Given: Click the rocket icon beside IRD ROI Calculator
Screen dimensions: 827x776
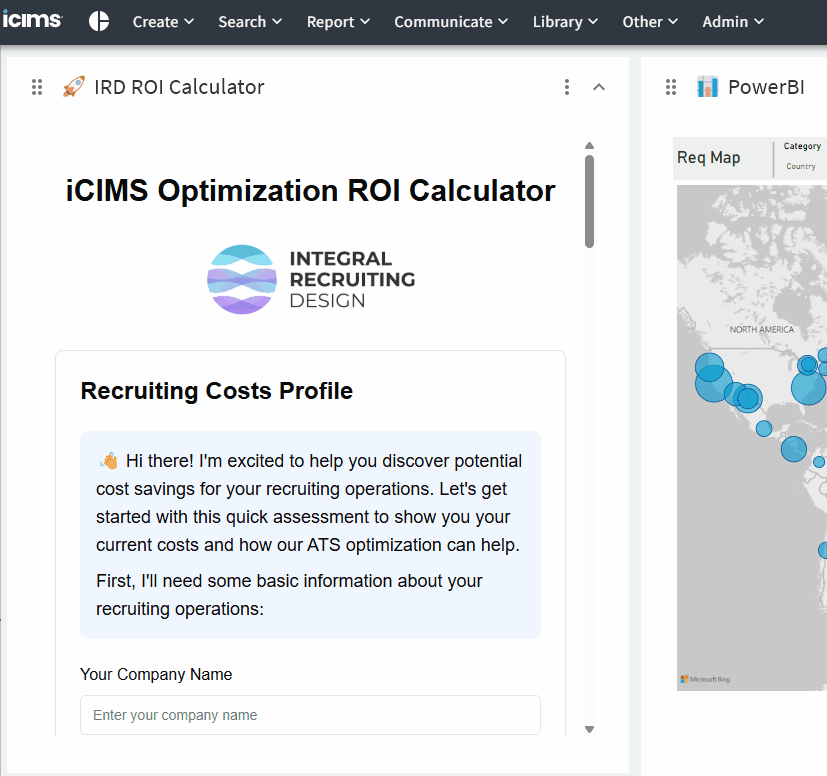Looking at the screenshot, I should point(74,87).
